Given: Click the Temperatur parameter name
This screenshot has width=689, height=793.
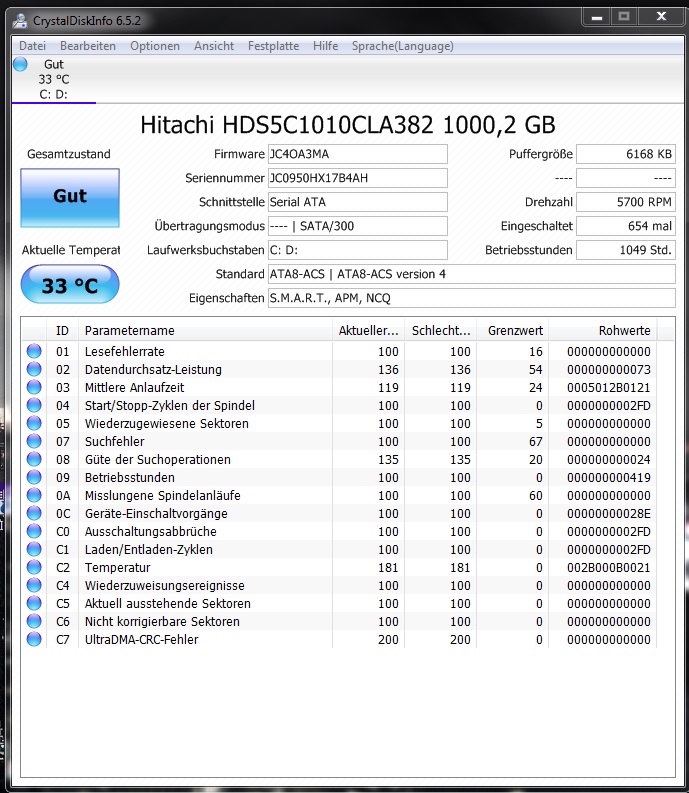Looking at the screenshot, I should [x=117, y=567].
